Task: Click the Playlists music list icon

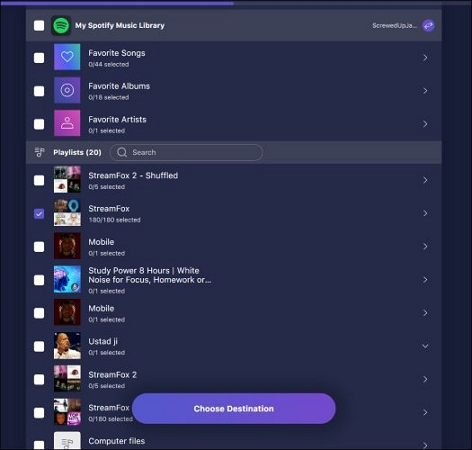Action: (x=39, y=152)
